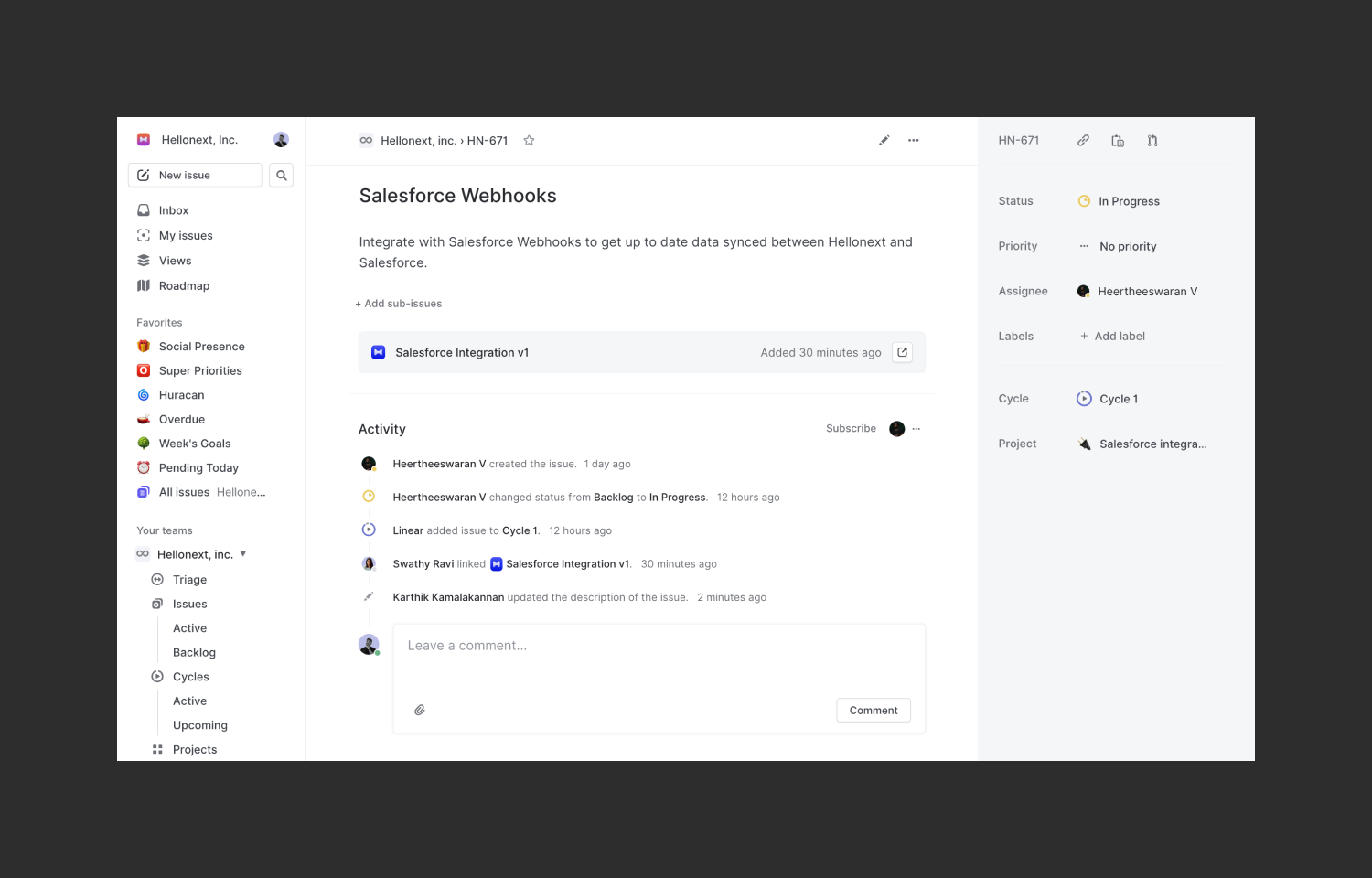Screen dimensions: 1372x878
Task: Collapse the Hellonext, inc. team arrow
Action: tap(243, 554)
